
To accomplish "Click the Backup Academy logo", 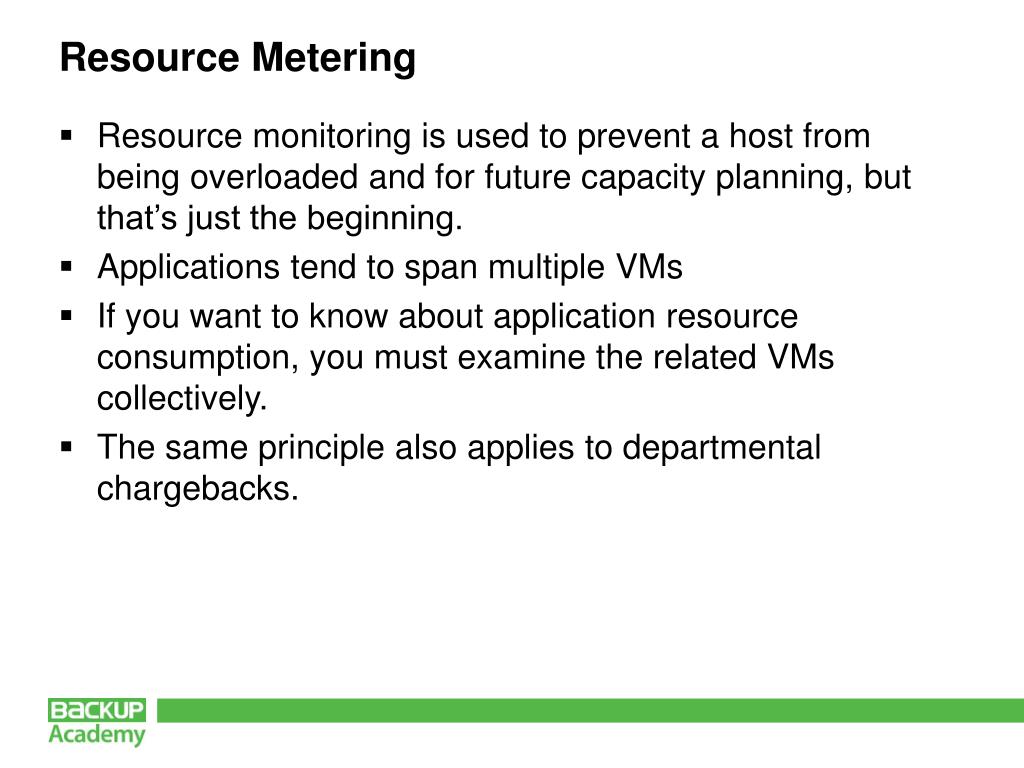I will pyautogui.click(x=97, y=722).
